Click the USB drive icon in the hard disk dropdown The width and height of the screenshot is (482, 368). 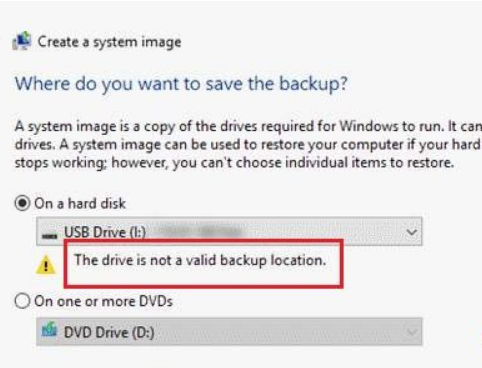[49, 235]
